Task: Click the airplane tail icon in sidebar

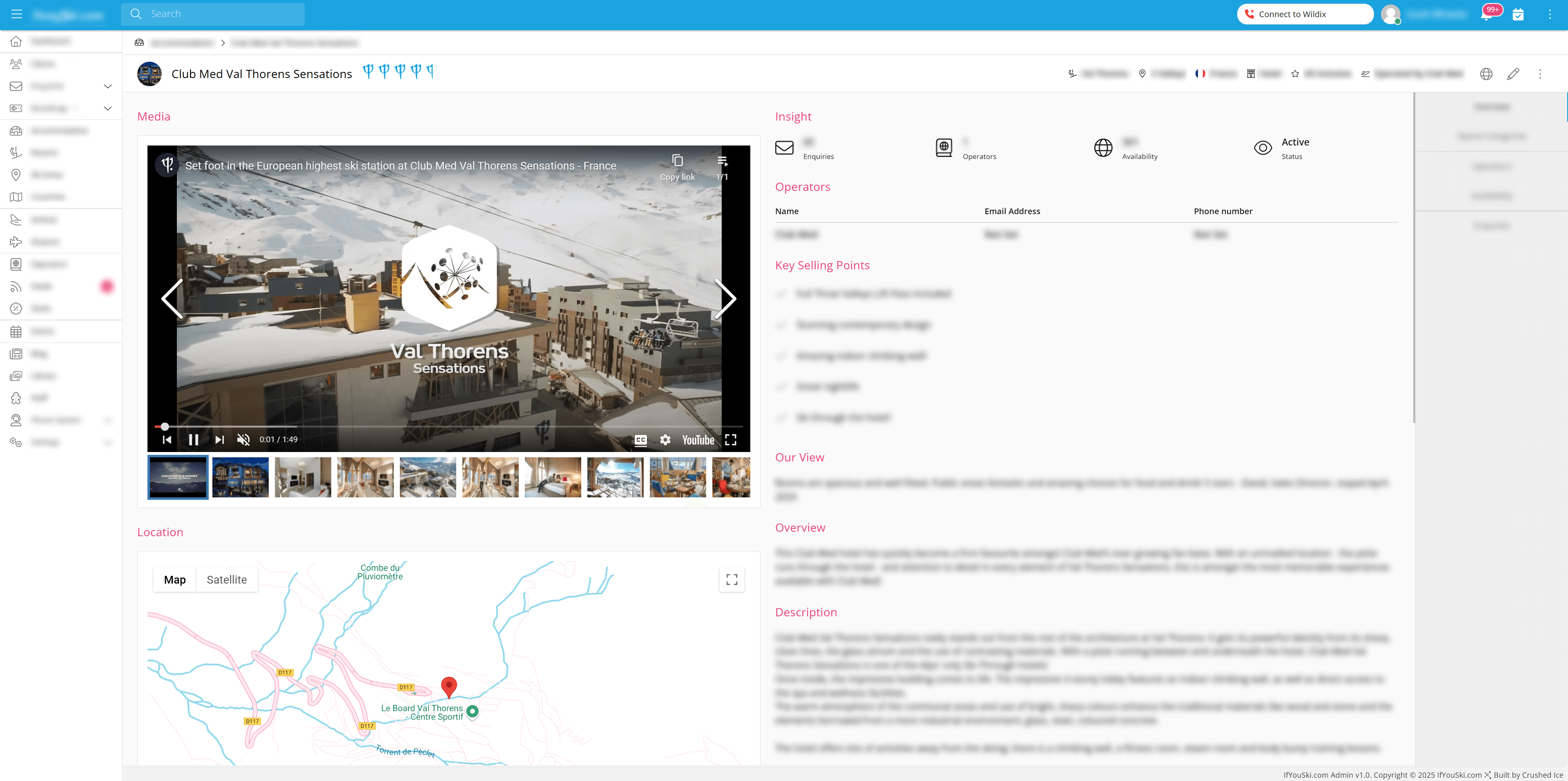Action: 16,219
